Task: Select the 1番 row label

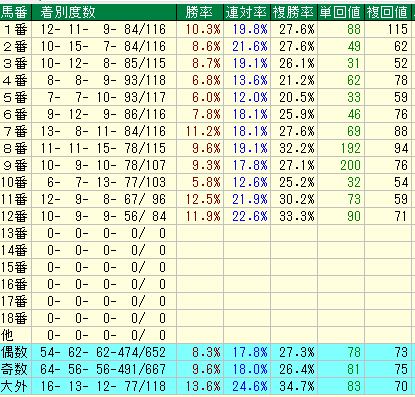Action: 15,30
